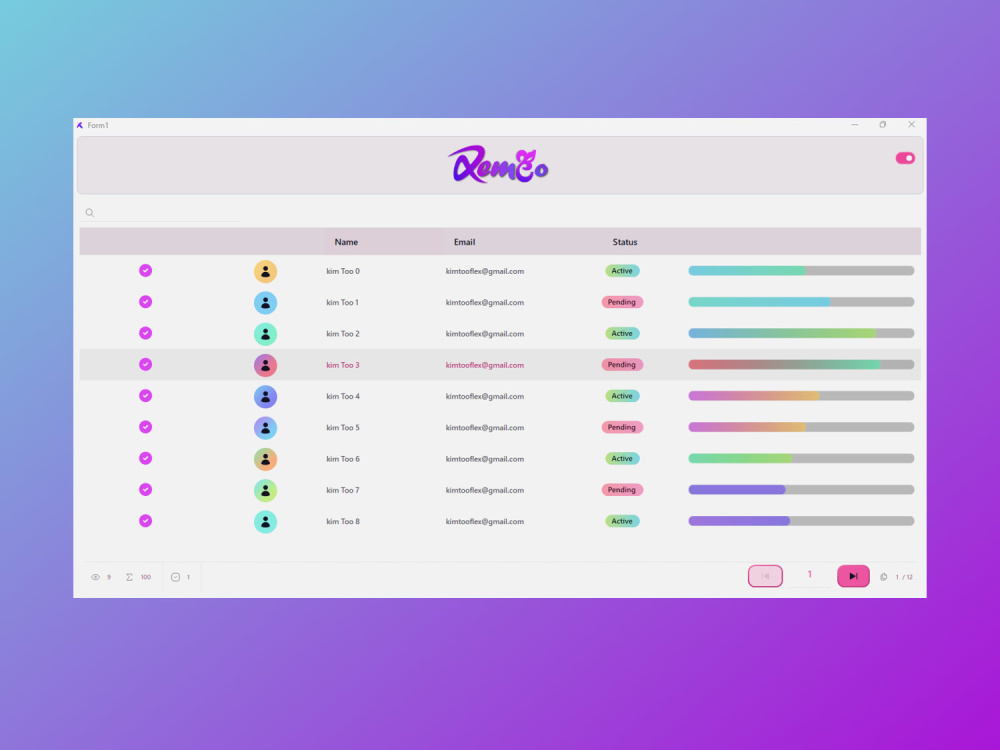Select the name text 'kim Too 2'
Image resolution: width=1000 pixels, height=750 pixels.
[343, 334]
